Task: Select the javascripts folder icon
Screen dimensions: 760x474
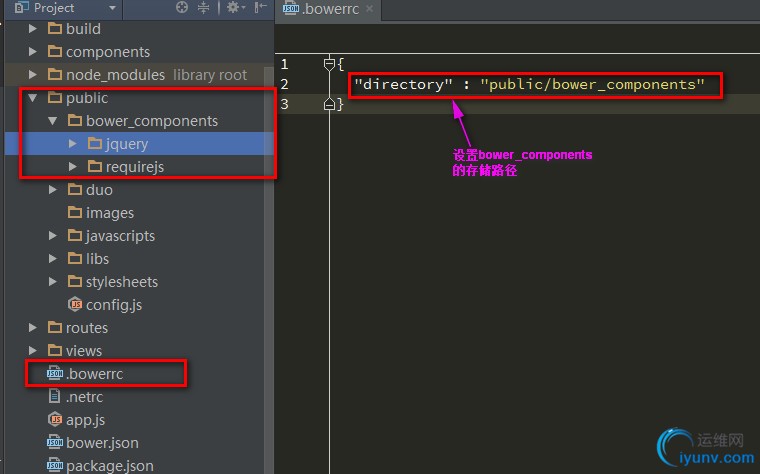Action: pyautogui.click(x=75, y=236)
